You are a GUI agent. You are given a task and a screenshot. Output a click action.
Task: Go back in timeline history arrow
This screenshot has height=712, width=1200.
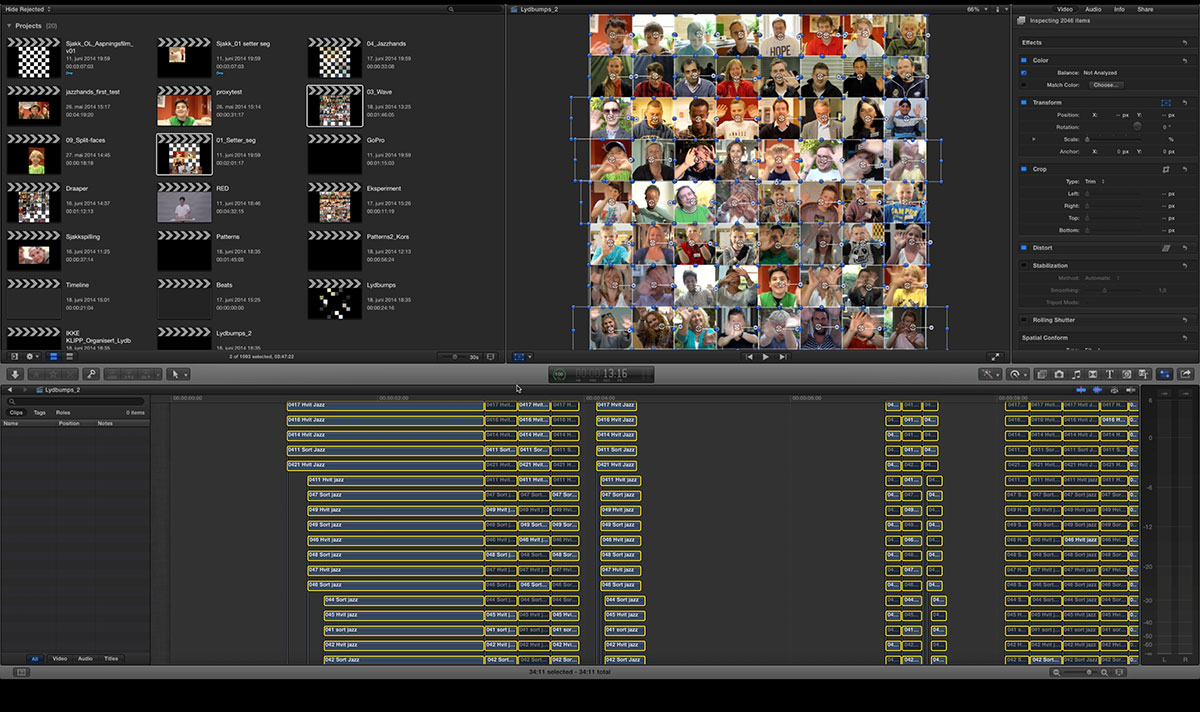(10, 389)
